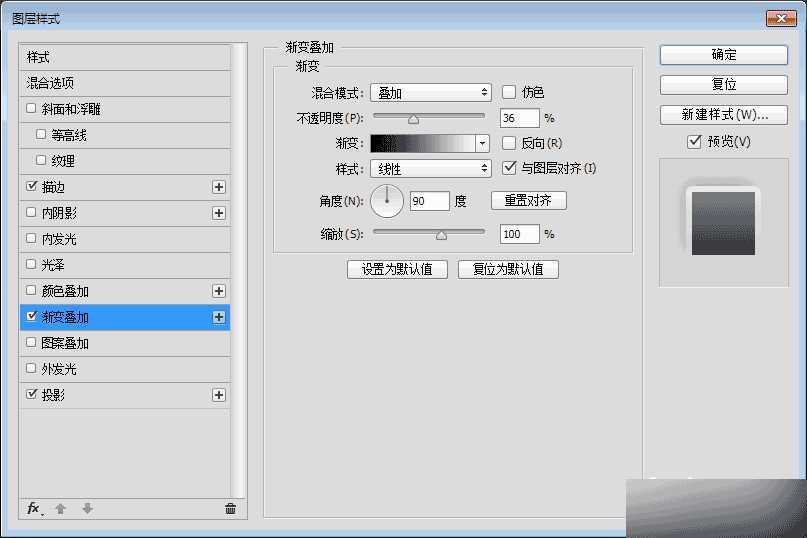The image size is (807, 538).
Task: Click the 复位 button
Action: click(x=724, y=84)
